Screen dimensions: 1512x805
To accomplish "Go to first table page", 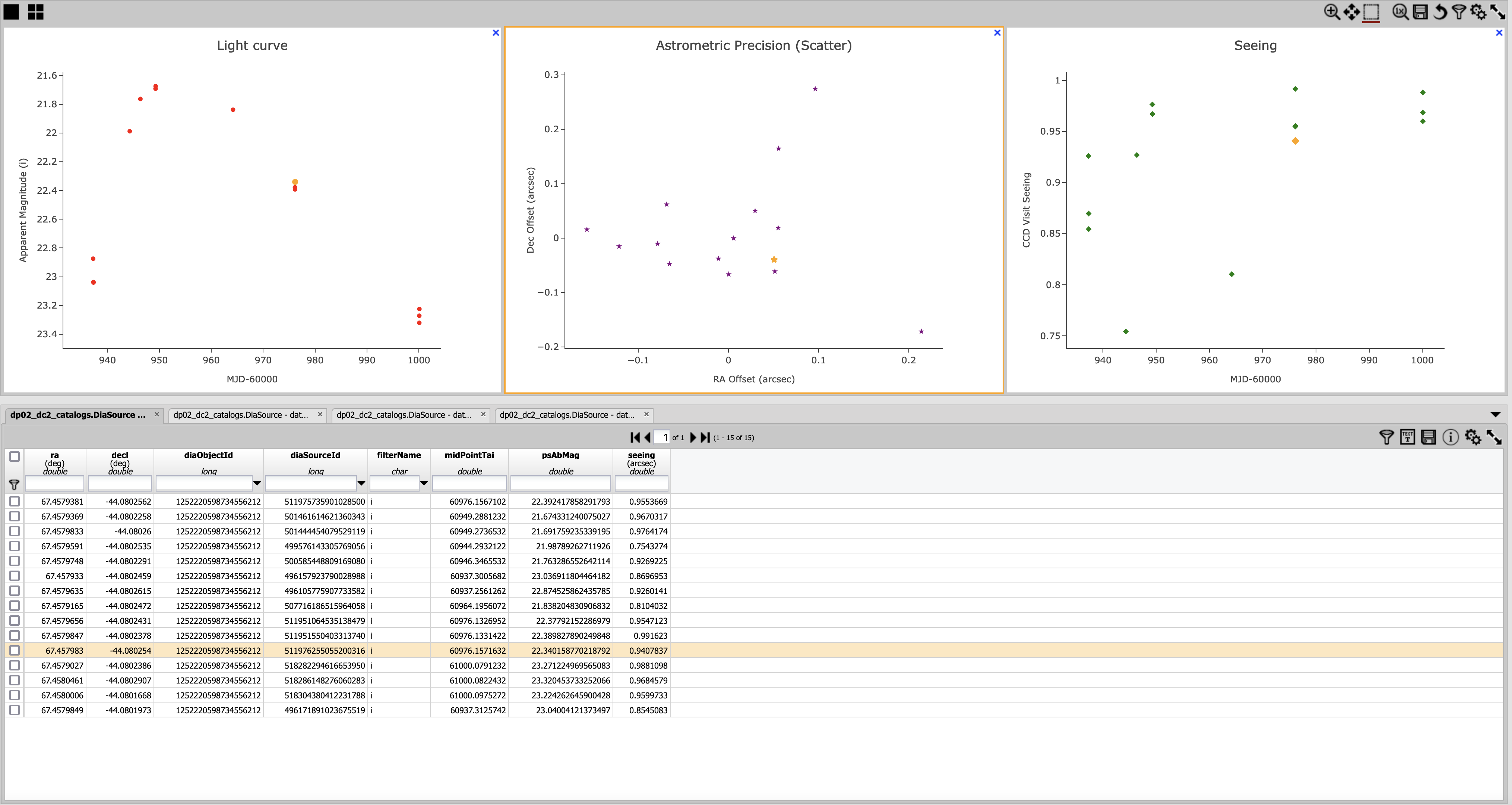I will (x=635, y=438).
